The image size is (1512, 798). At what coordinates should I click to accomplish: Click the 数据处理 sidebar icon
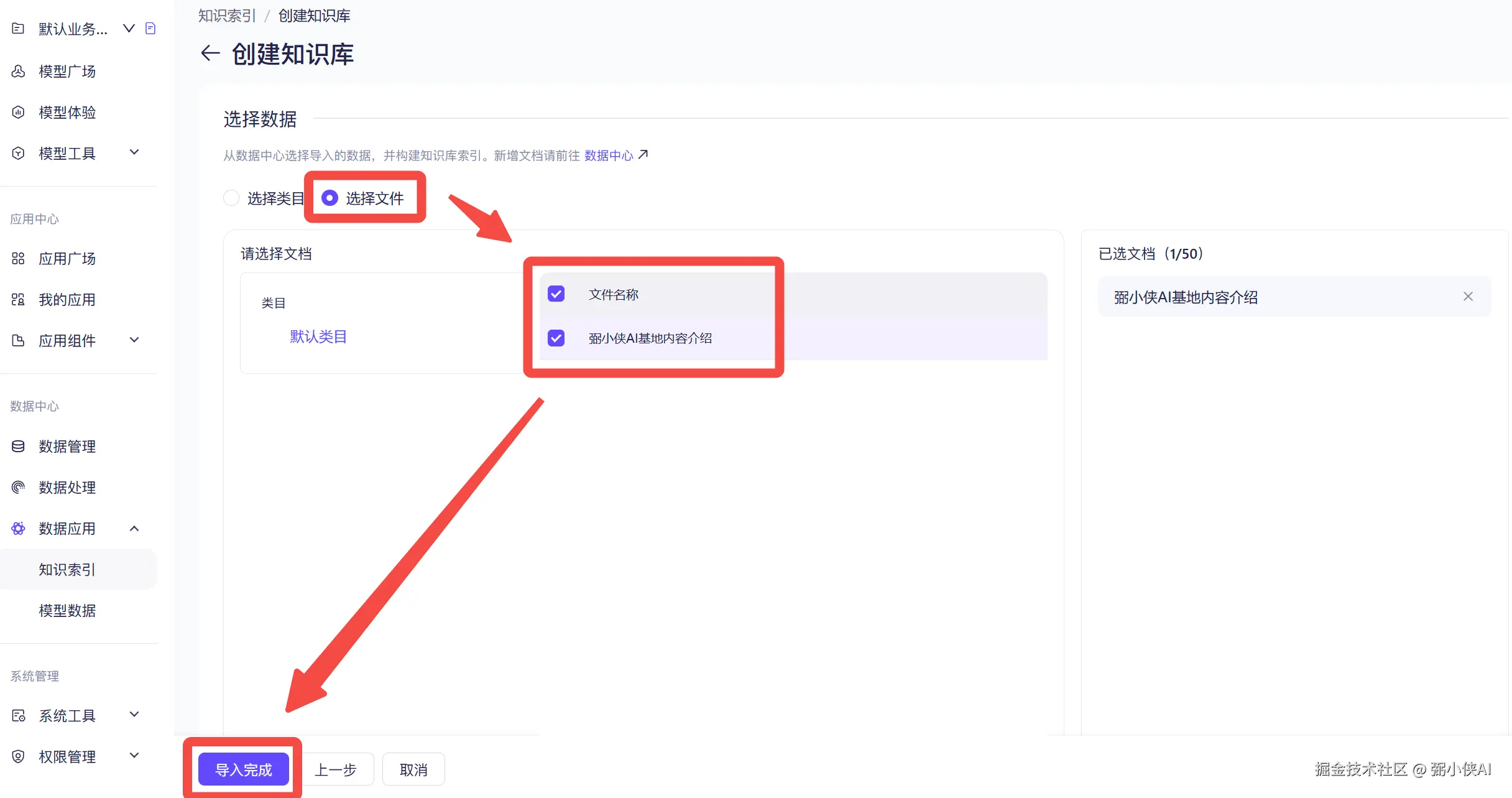(x=18, y=488)
